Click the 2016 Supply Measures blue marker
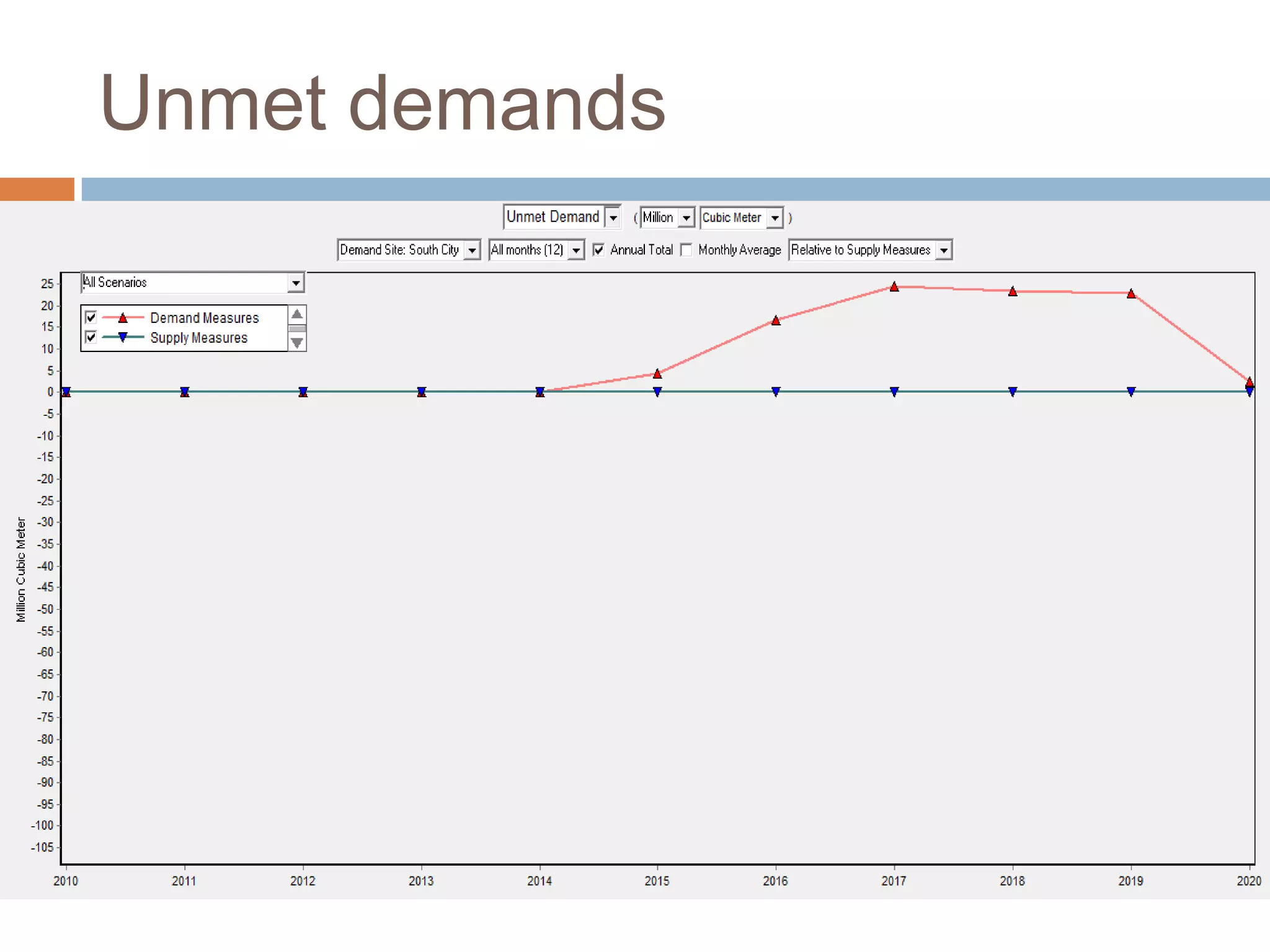This screenshot has width=1270, height=952. pyautogui.click(x=776, y=392)
